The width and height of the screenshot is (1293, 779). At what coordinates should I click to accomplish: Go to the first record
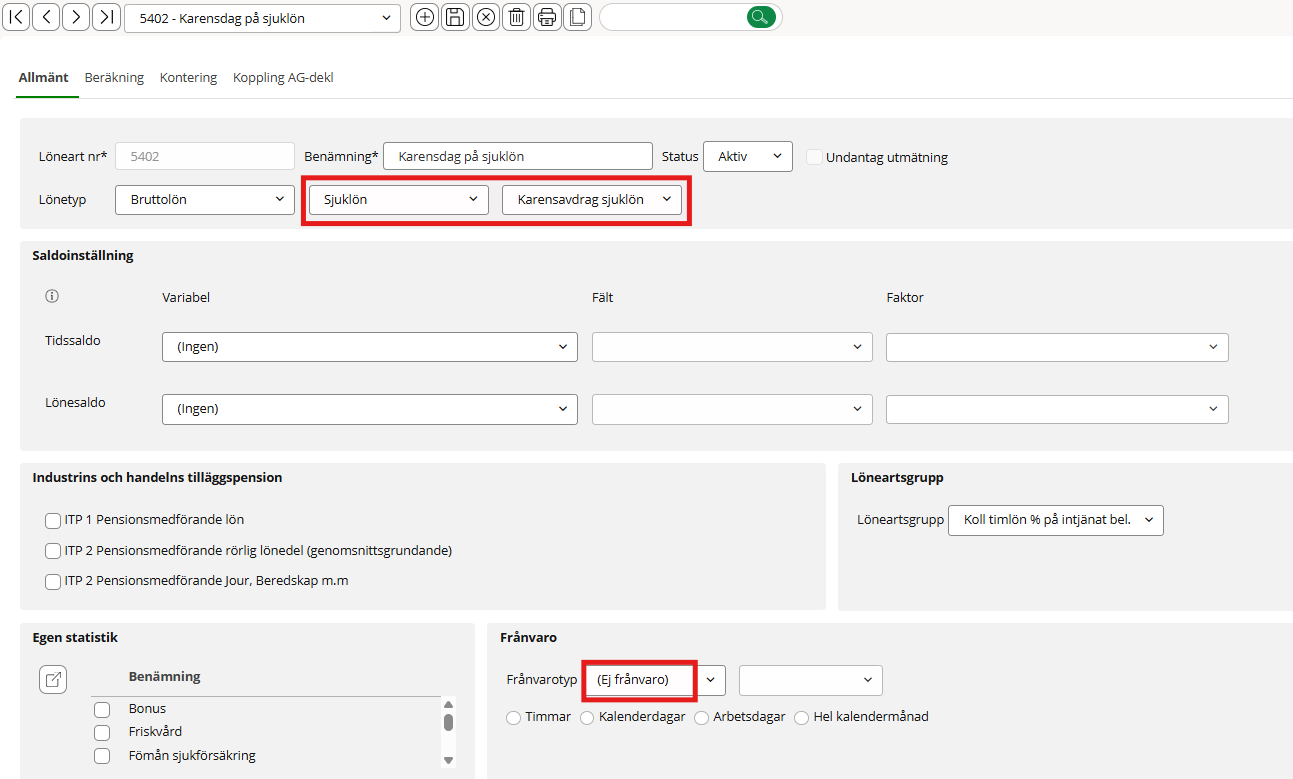17,17
